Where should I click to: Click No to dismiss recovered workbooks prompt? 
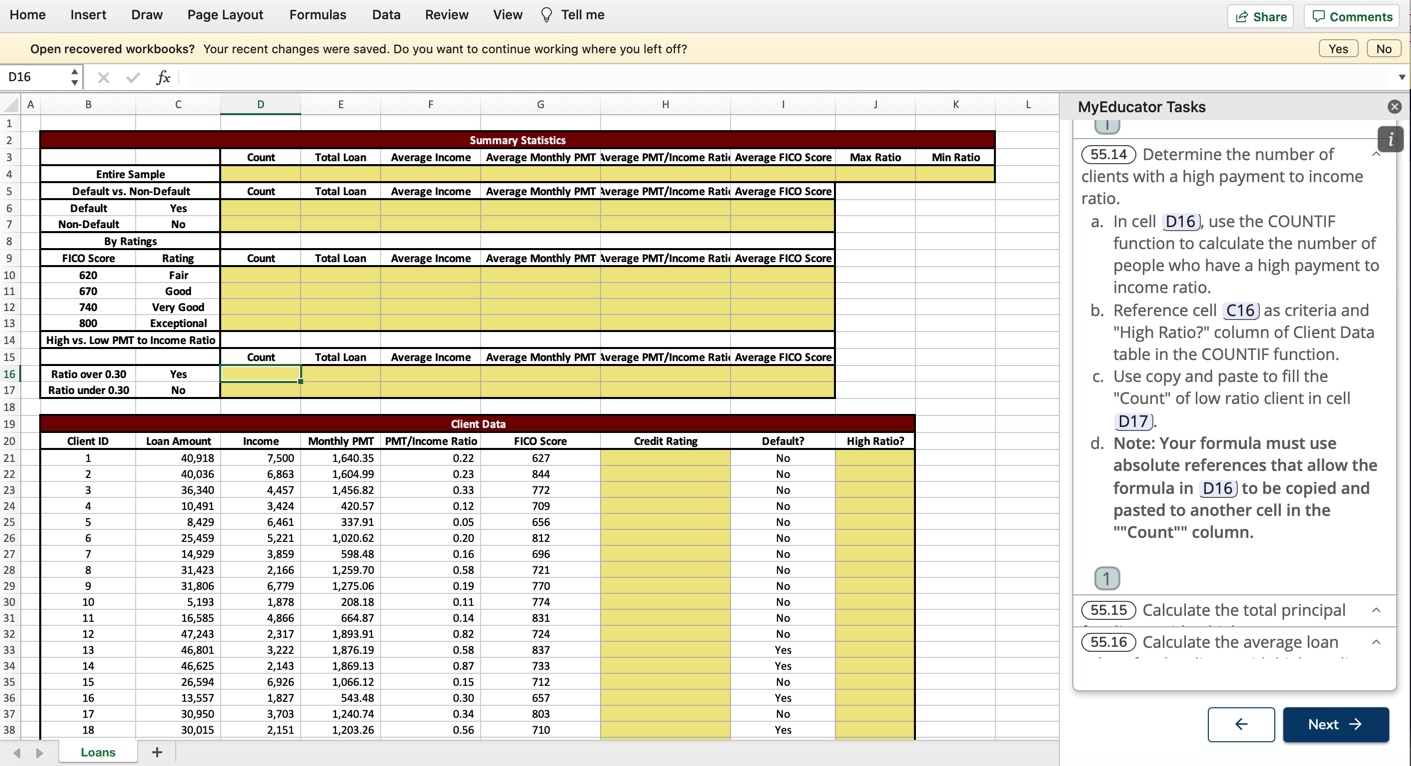tap(1383, 48)
